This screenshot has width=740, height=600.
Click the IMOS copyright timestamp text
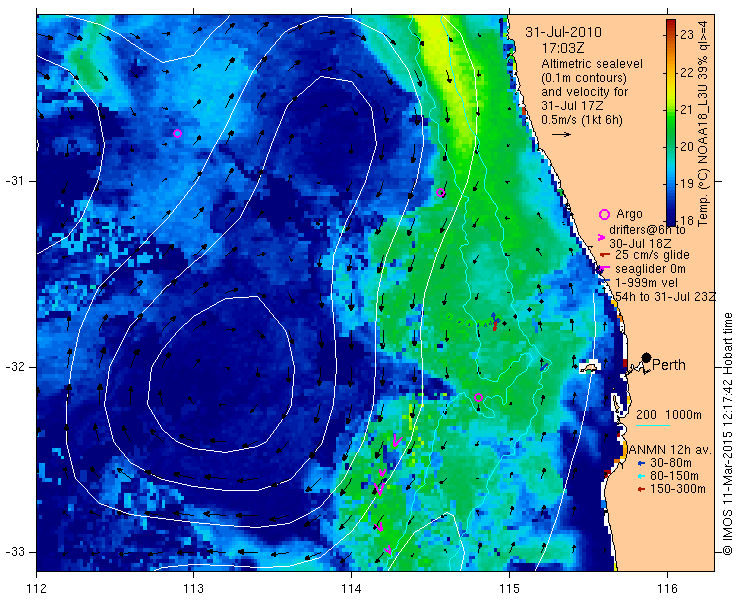click(x=727, y=434)
